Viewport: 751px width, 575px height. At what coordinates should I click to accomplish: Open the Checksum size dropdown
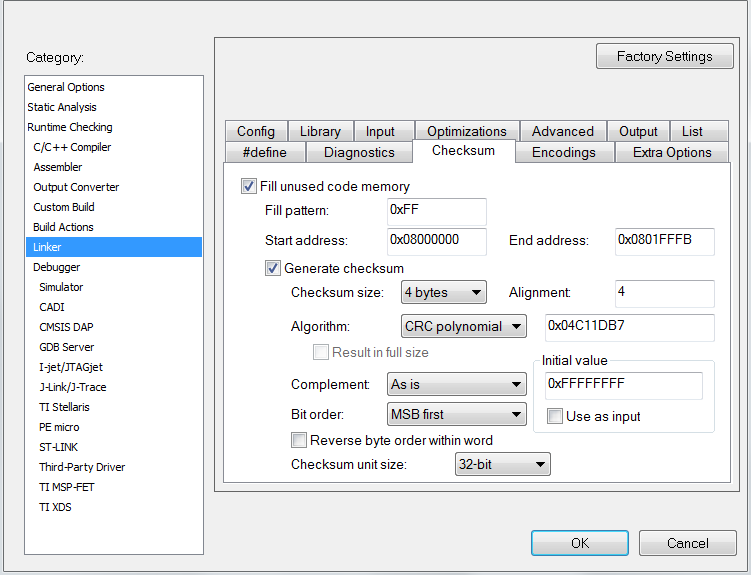(444, 292)
